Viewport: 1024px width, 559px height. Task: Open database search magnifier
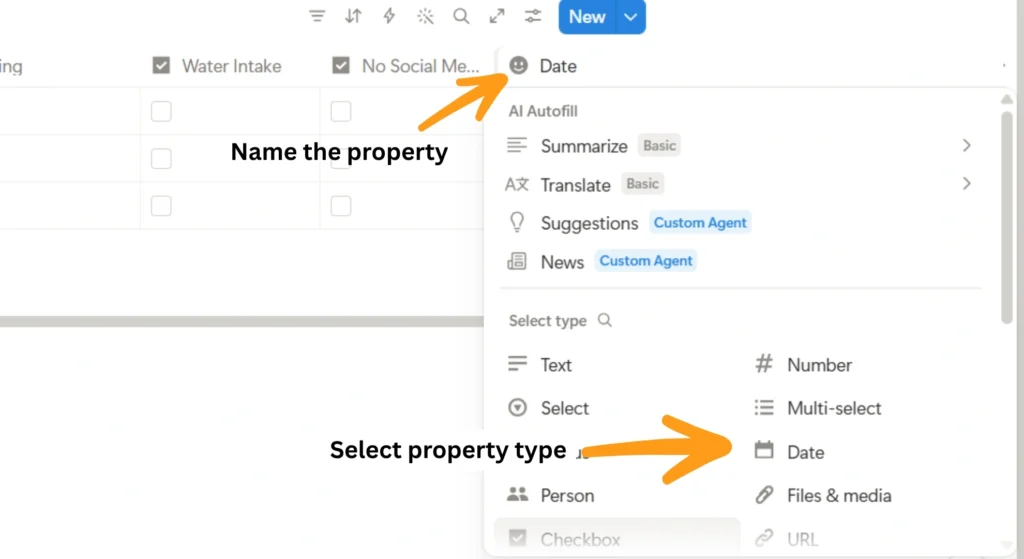coord(461,16)
